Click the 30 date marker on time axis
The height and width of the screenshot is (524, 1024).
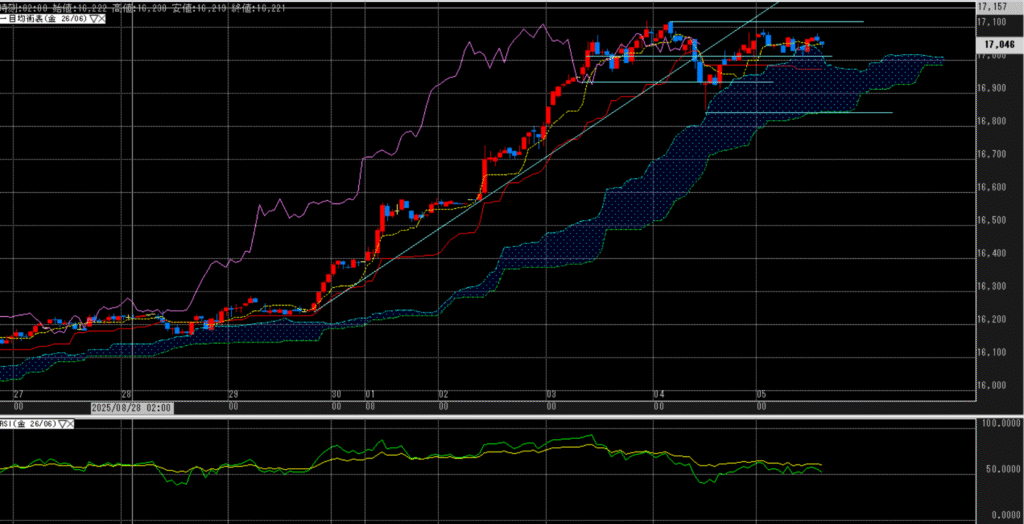point(336,396)
